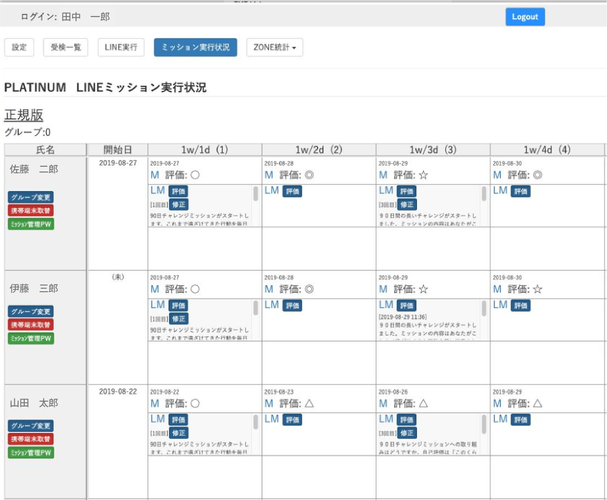Image resolution: width=607 pixels, height=500 pixels.
Task: Click the Logout button
Action: click(x=524, y=16)
